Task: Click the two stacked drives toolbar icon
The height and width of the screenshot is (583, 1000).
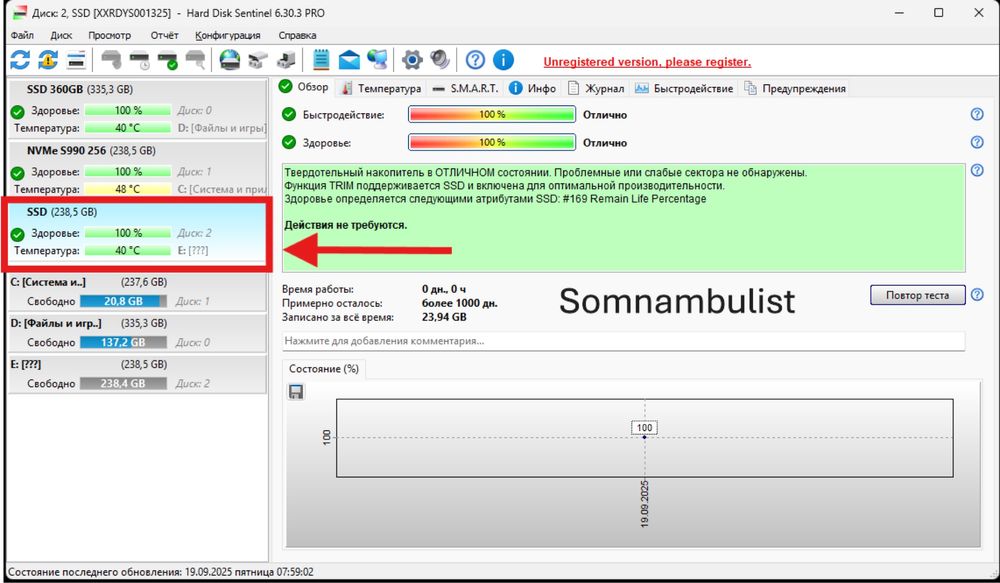Action: tap(258, 60)
